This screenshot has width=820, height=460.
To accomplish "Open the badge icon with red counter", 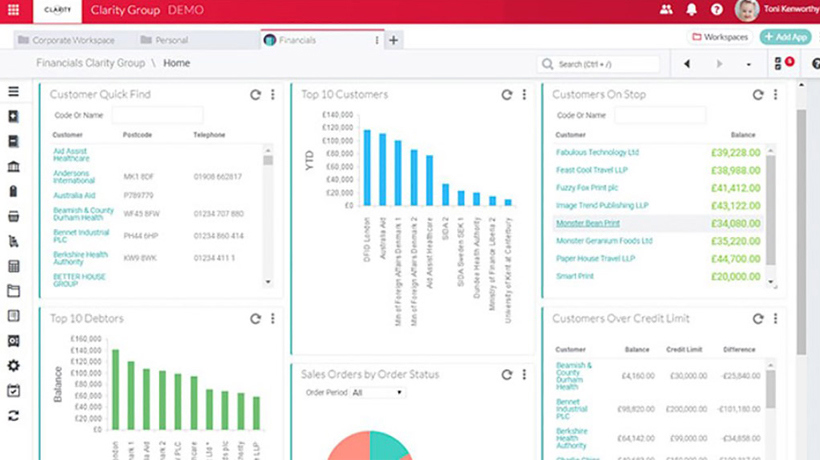I will 784,63.
